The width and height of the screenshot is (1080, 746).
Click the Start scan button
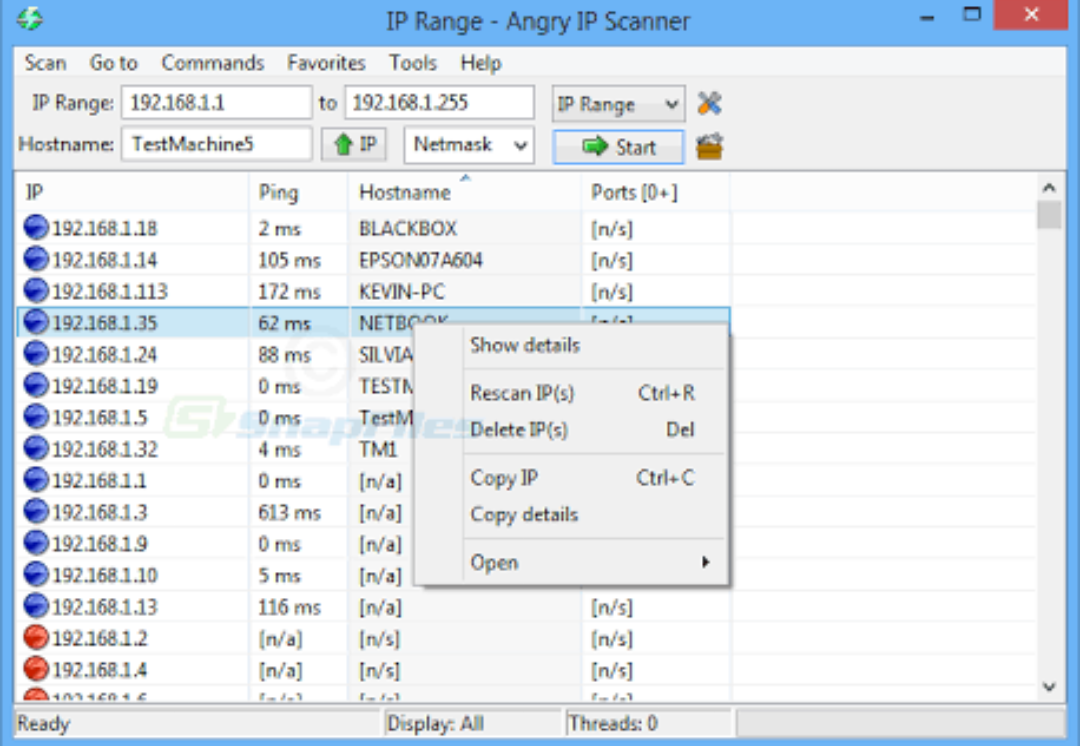(x=619, y=147)
